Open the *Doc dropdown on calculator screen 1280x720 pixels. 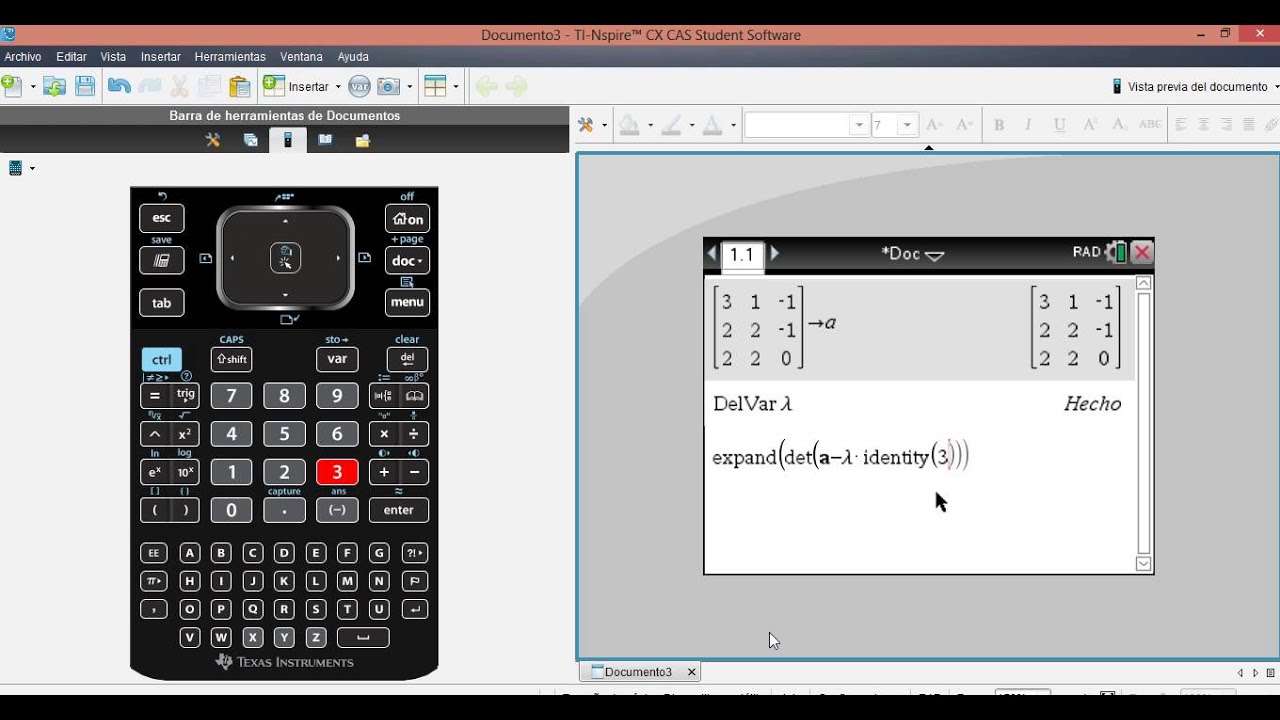click(912, 254)
